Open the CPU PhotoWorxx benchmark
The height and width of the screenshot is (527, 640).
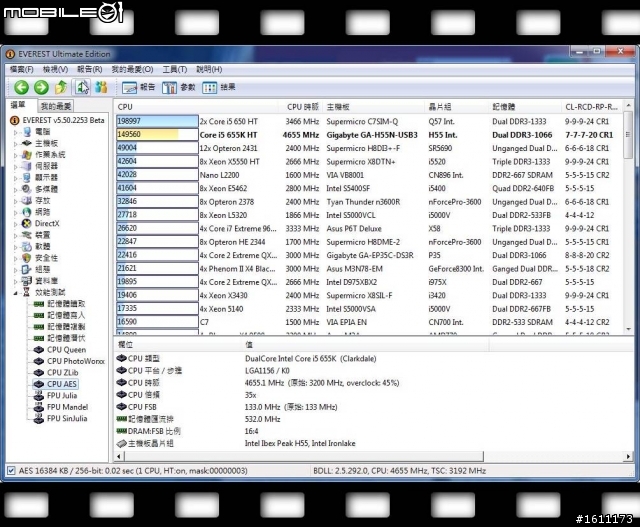coord(69,361)
